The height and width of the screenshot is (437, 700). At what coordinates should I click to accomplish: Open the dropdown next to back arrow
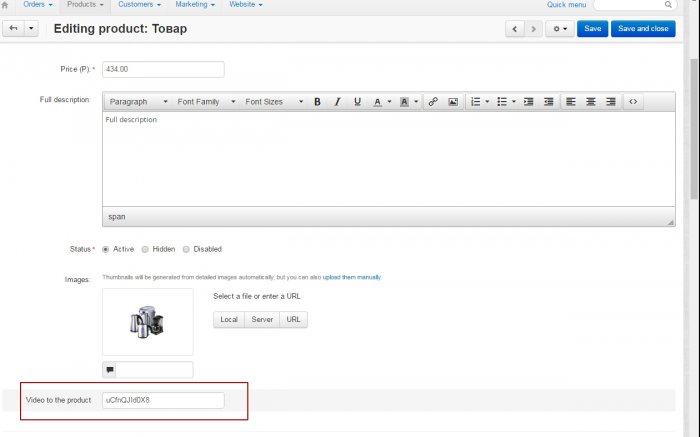point(31,29)
